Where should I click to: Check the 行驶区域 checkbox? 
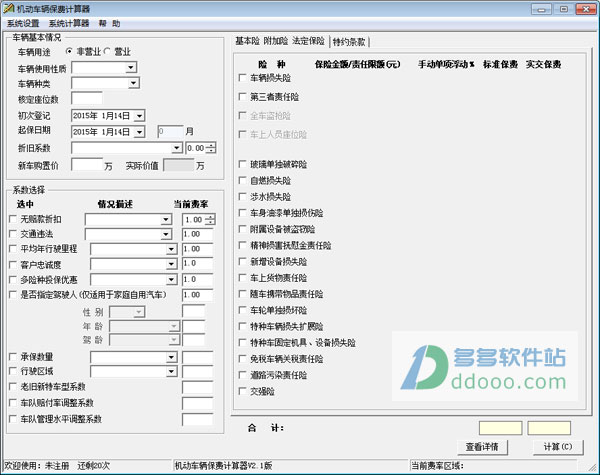pos(13,371)
